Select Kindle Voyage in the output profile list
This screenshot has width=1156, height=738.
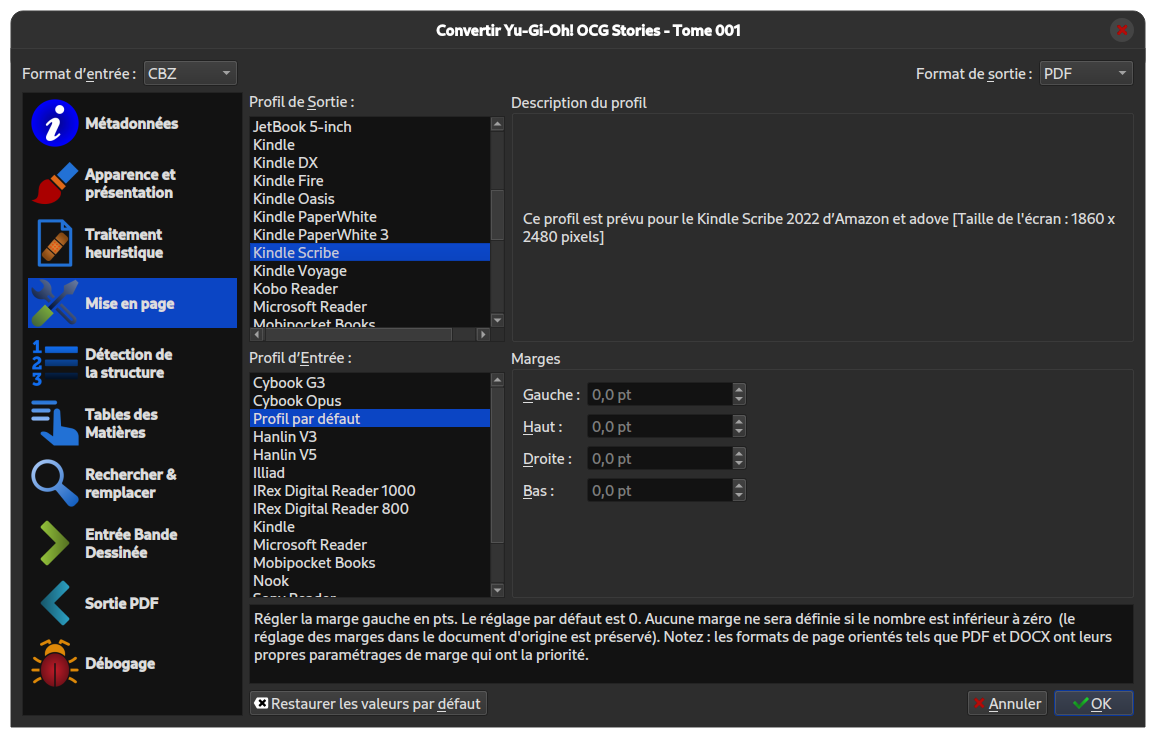click(300, 270)
